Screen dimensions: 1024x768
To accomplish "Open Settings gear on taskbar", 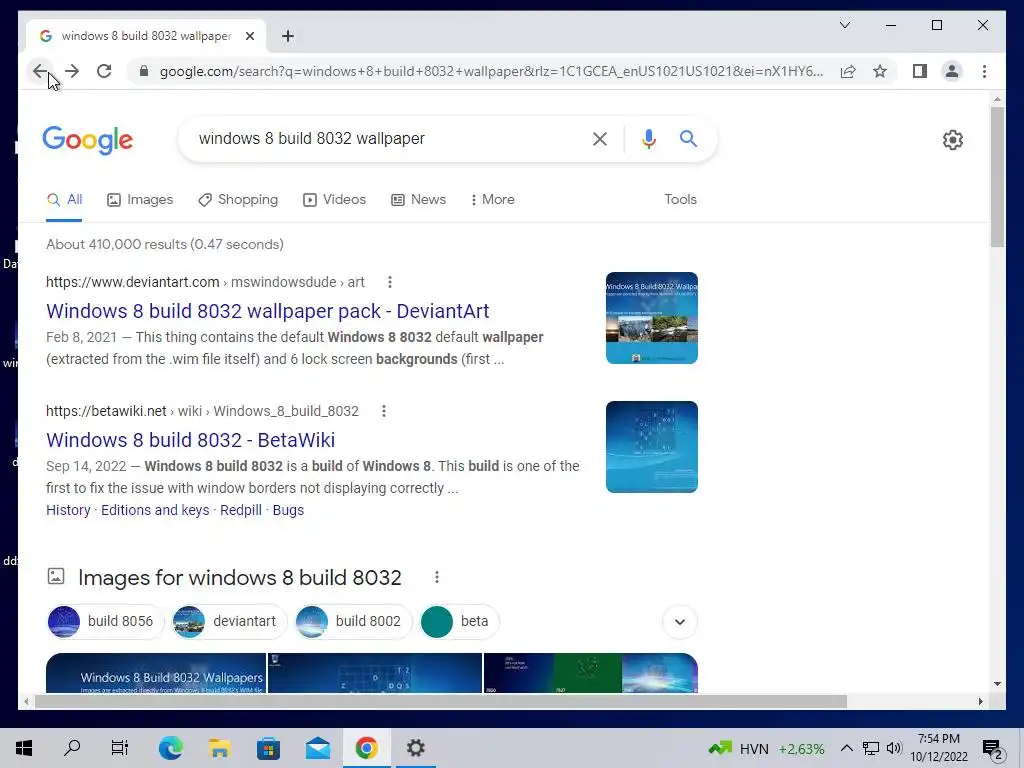I will [x=415, y=748].
